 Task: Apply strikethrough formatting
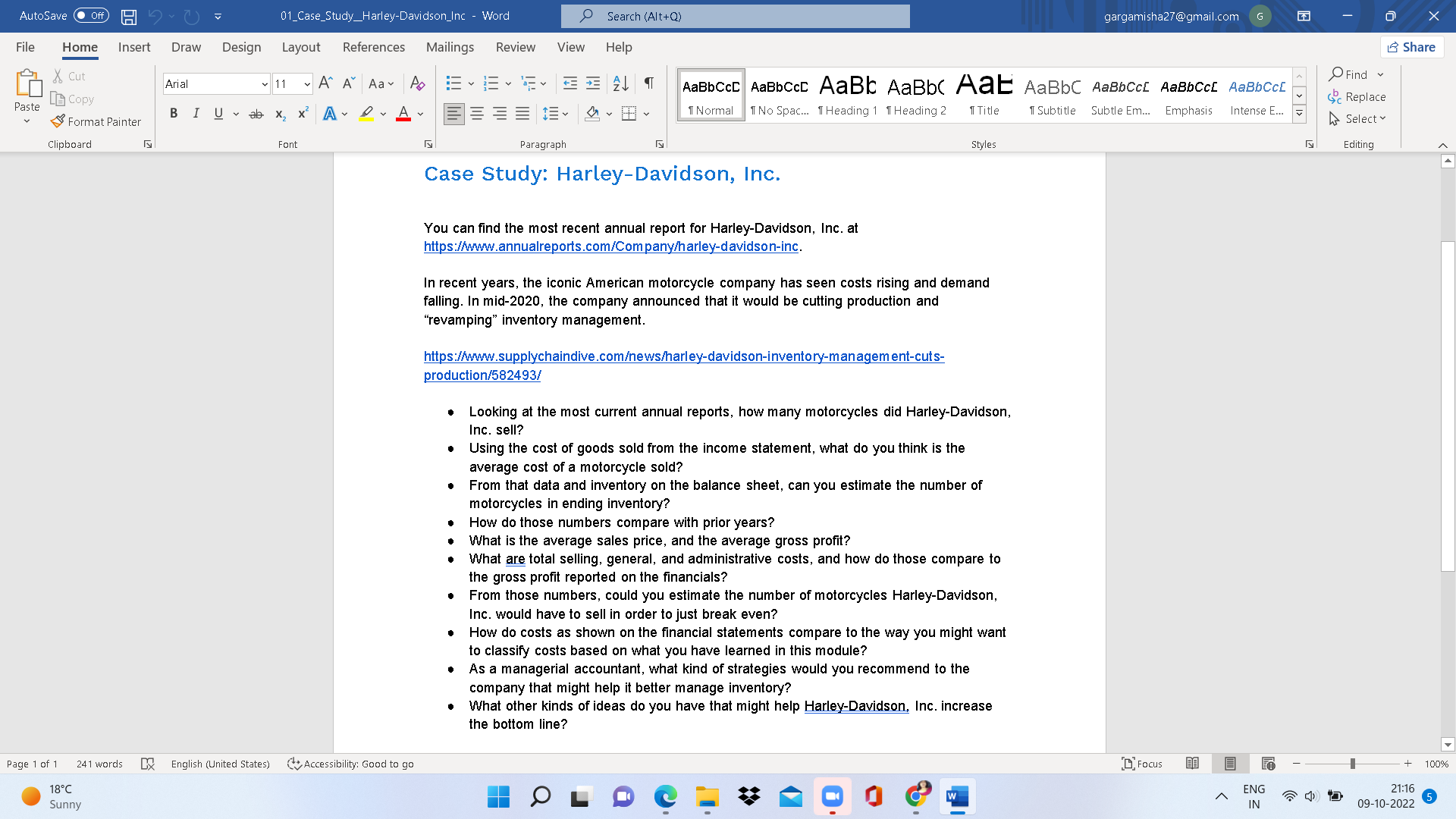(256, 113)
